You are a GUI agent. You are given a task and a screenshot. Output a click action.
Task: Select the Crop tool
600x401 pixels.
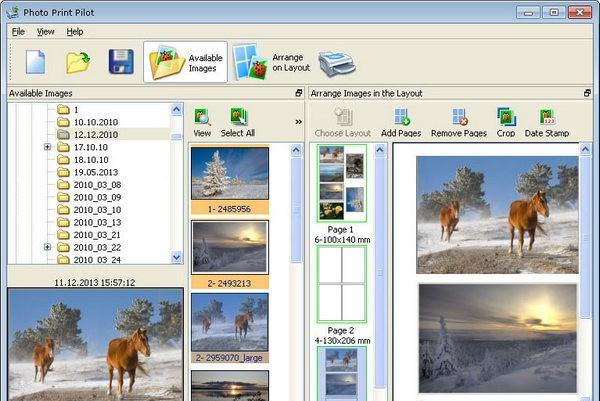[x=506, y=122]
